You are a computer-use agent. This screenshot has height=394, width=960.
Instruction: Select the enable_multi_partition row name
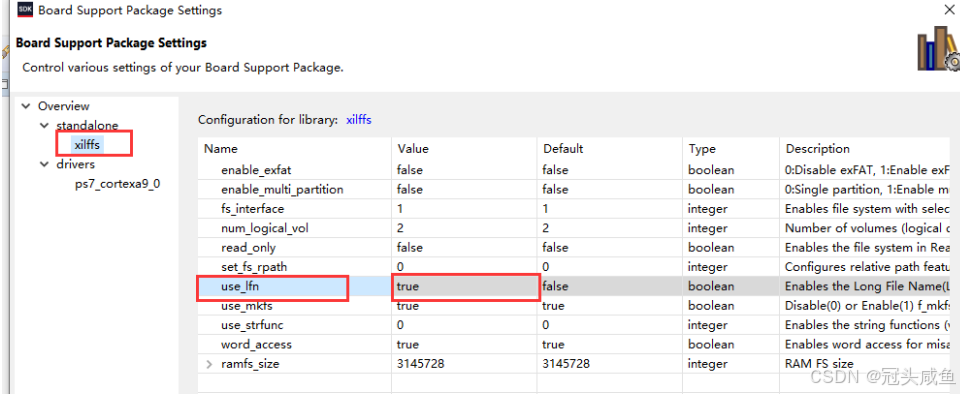point(282,189)
